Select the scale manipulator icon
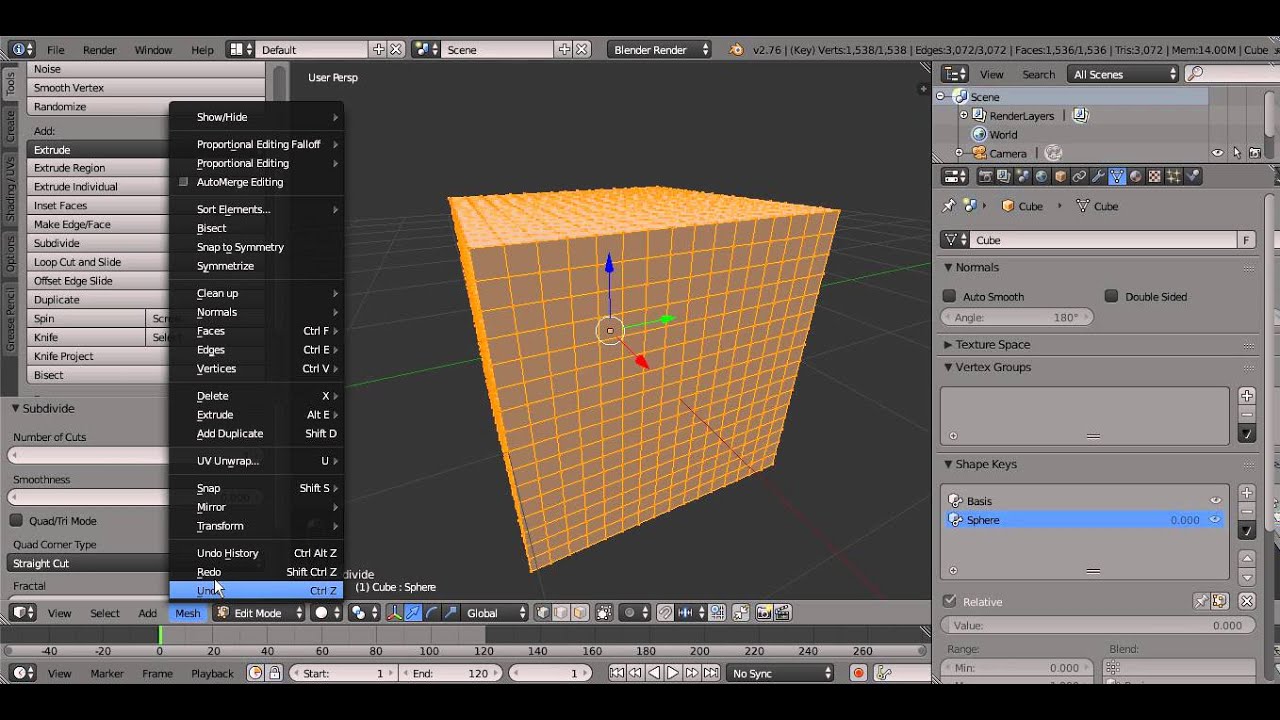 pyautogui.click(x=451, y=613)
